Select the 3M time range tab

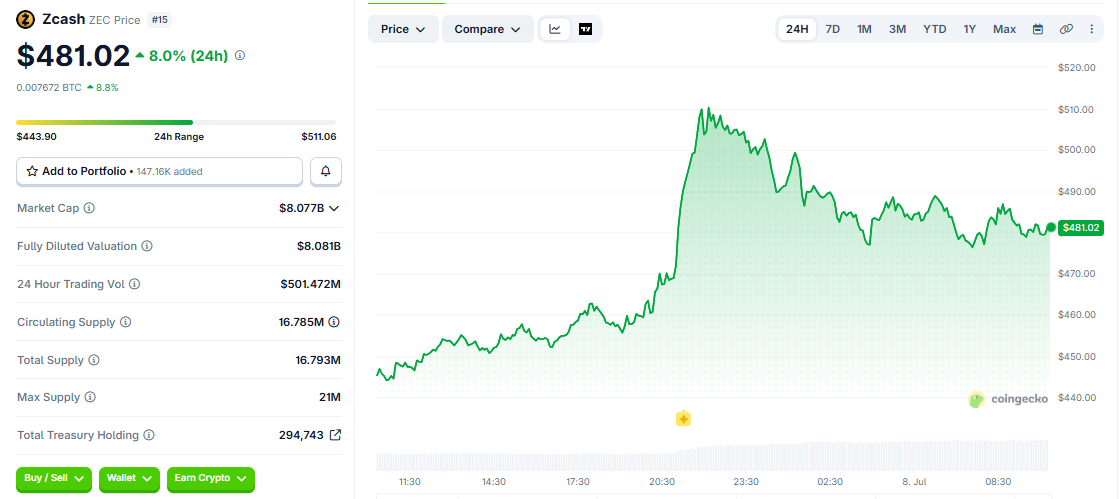[898, 29]
